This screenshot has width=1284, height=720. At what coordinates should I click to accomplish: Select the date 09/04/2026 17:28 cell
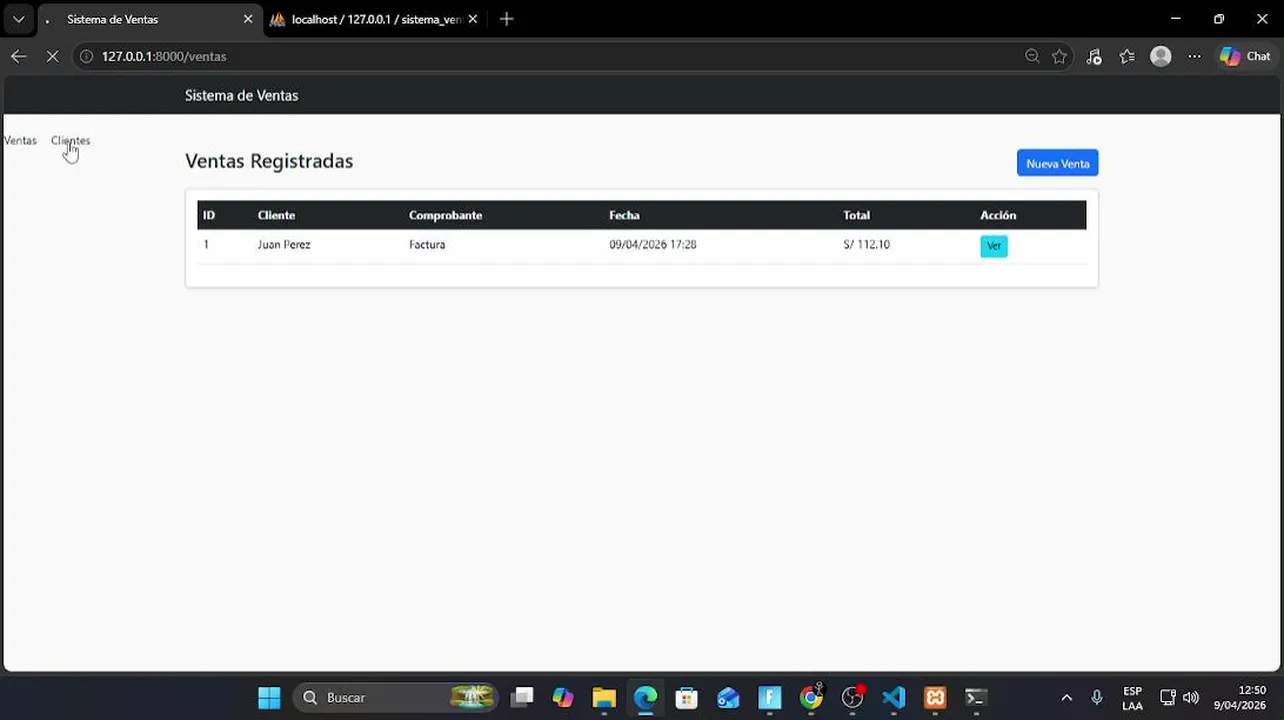point(653,244)
